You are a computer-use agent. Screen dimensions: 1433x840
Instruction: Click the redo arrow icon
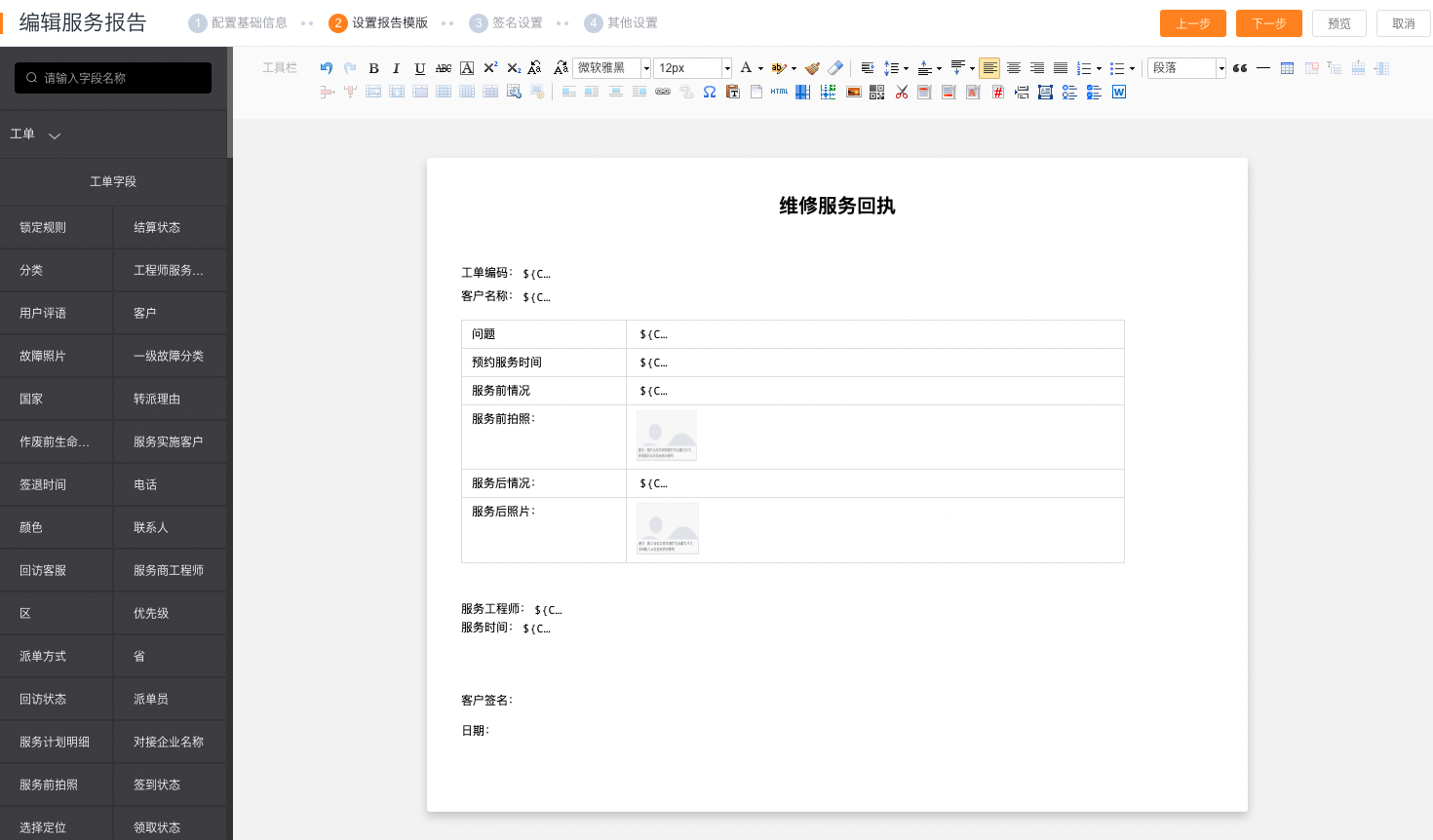tap(350, 68)
